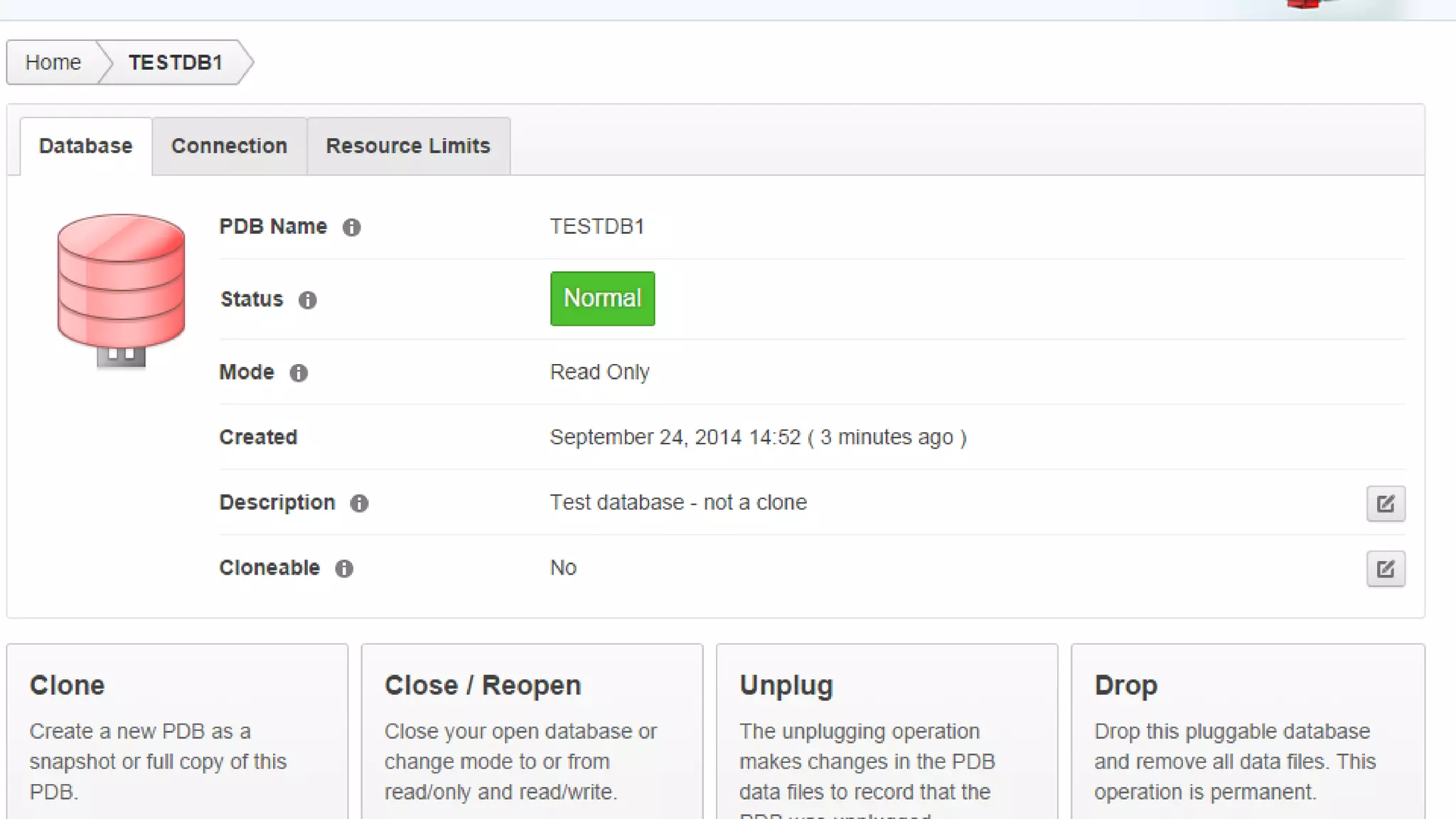Viewport: 1456px width, 819px height.
Task: Open the Resource Limits tab
Action: coord(408,146)
